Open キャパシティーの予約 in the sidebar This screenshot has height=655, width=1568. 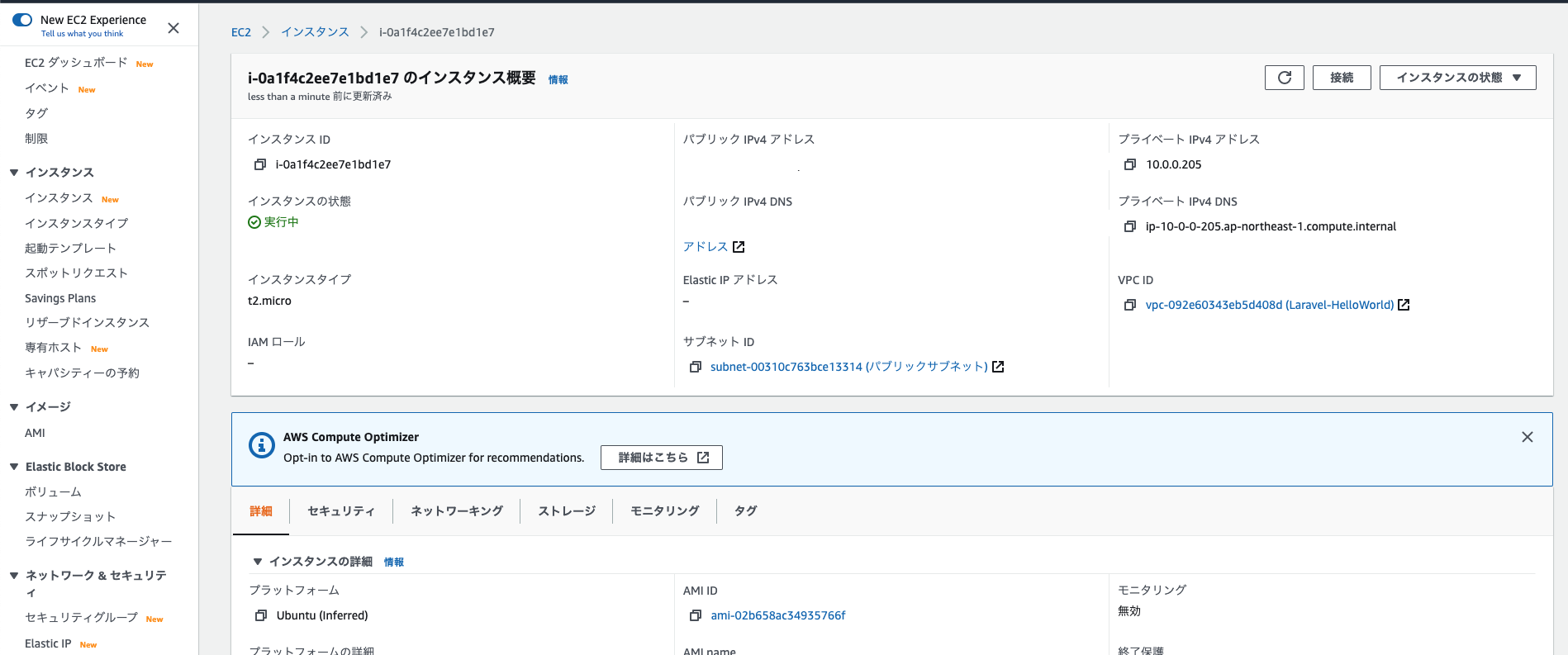click(83, 373)
